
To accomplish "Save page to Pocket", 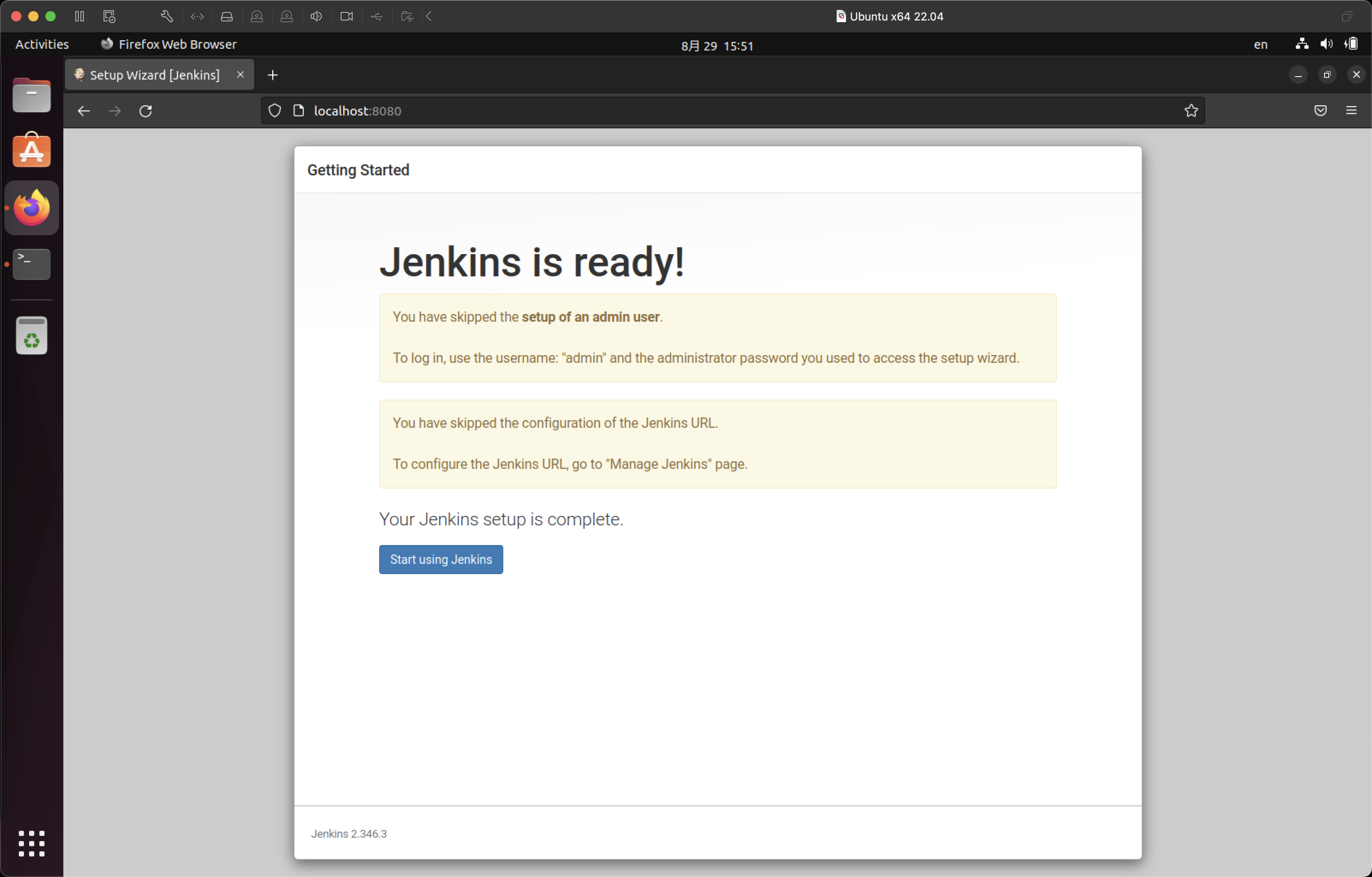I will 1320,110.
